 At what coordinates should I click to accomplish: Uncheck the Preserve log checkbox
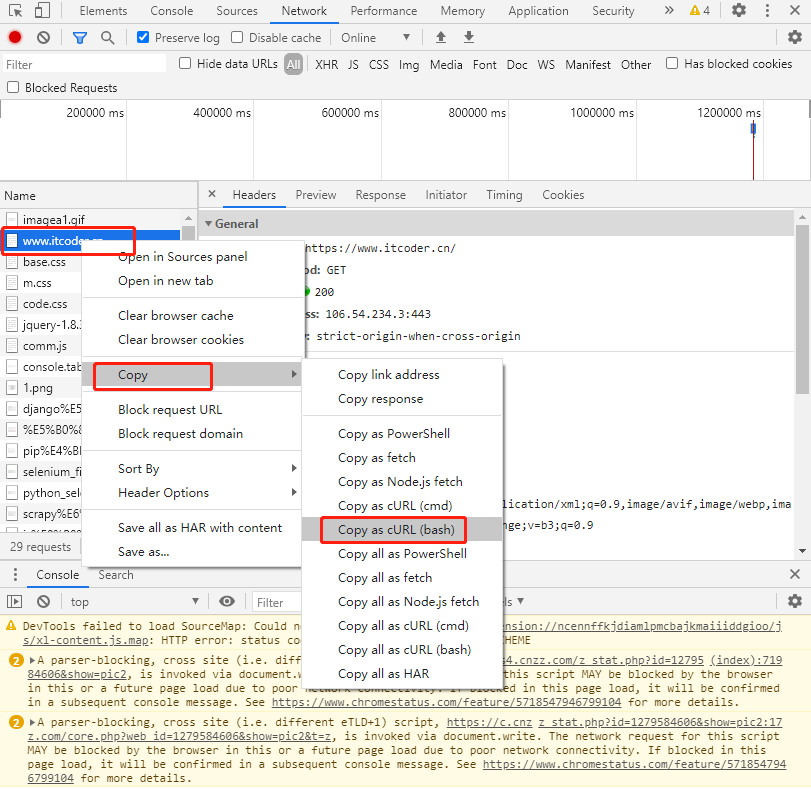click(143, 38)
